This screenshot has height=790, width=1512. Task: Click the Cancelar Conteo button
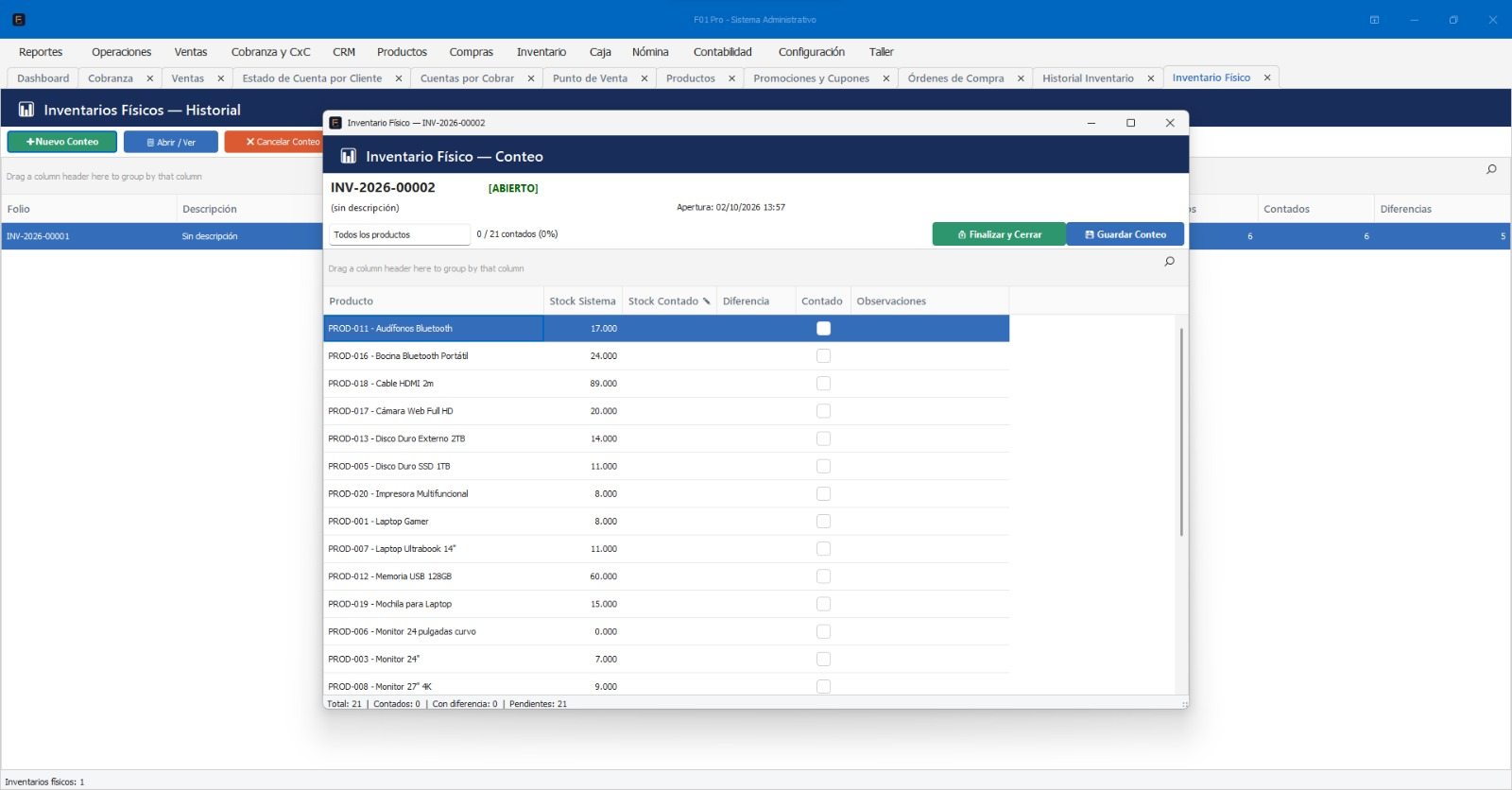[274, 142]
